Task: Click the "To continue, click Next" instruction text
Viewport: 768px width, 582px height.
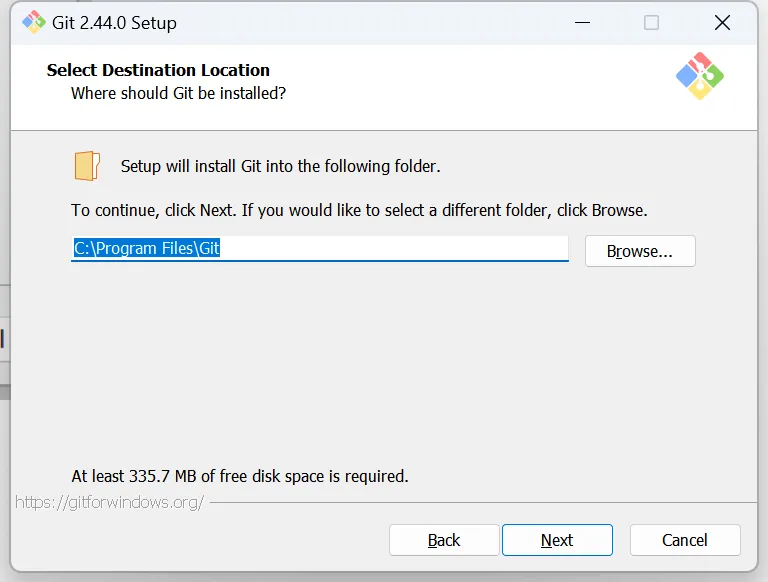Action: 359,211
